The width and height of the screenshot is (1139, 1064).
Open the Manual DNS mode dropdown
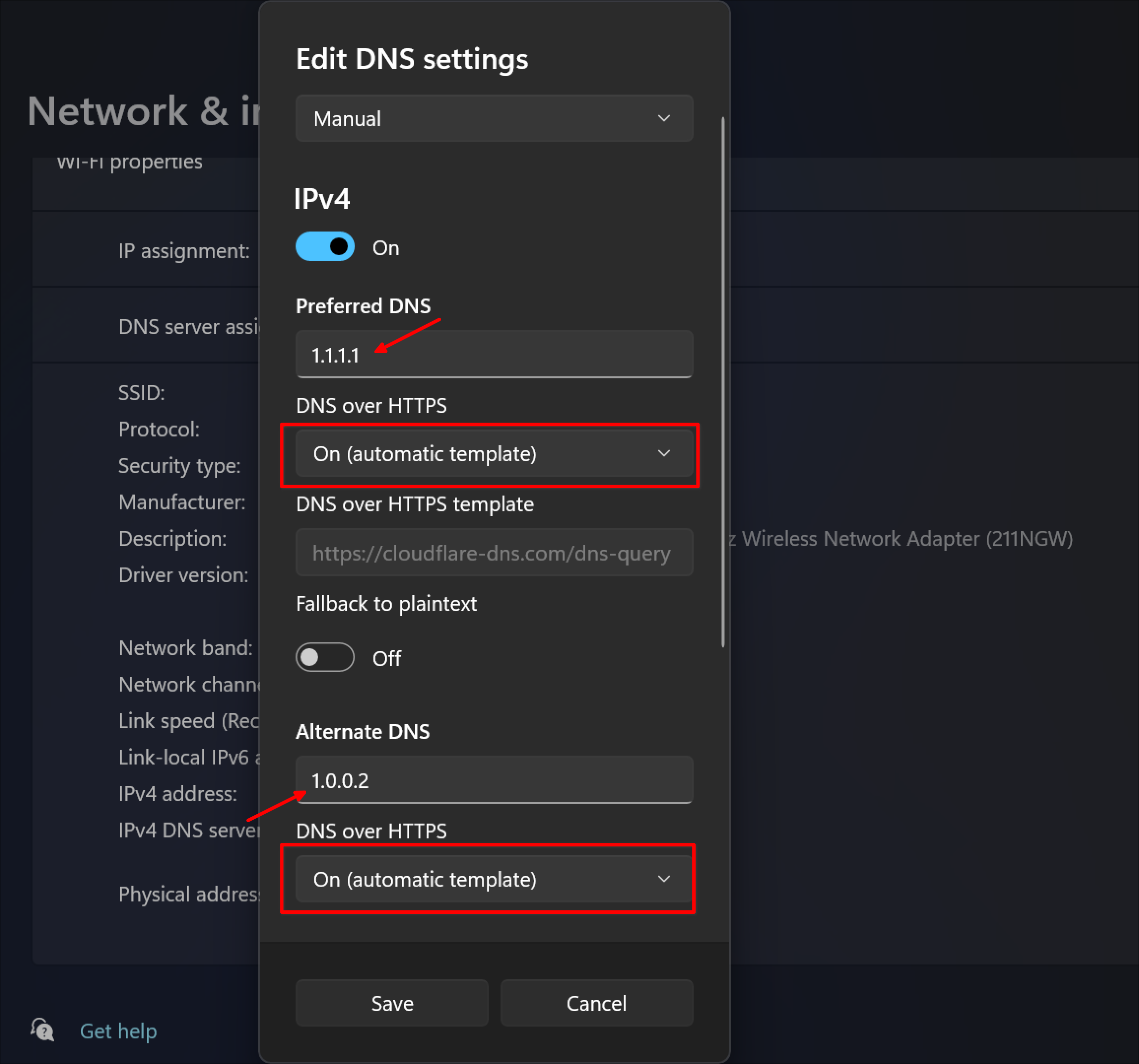pos(494,119)
